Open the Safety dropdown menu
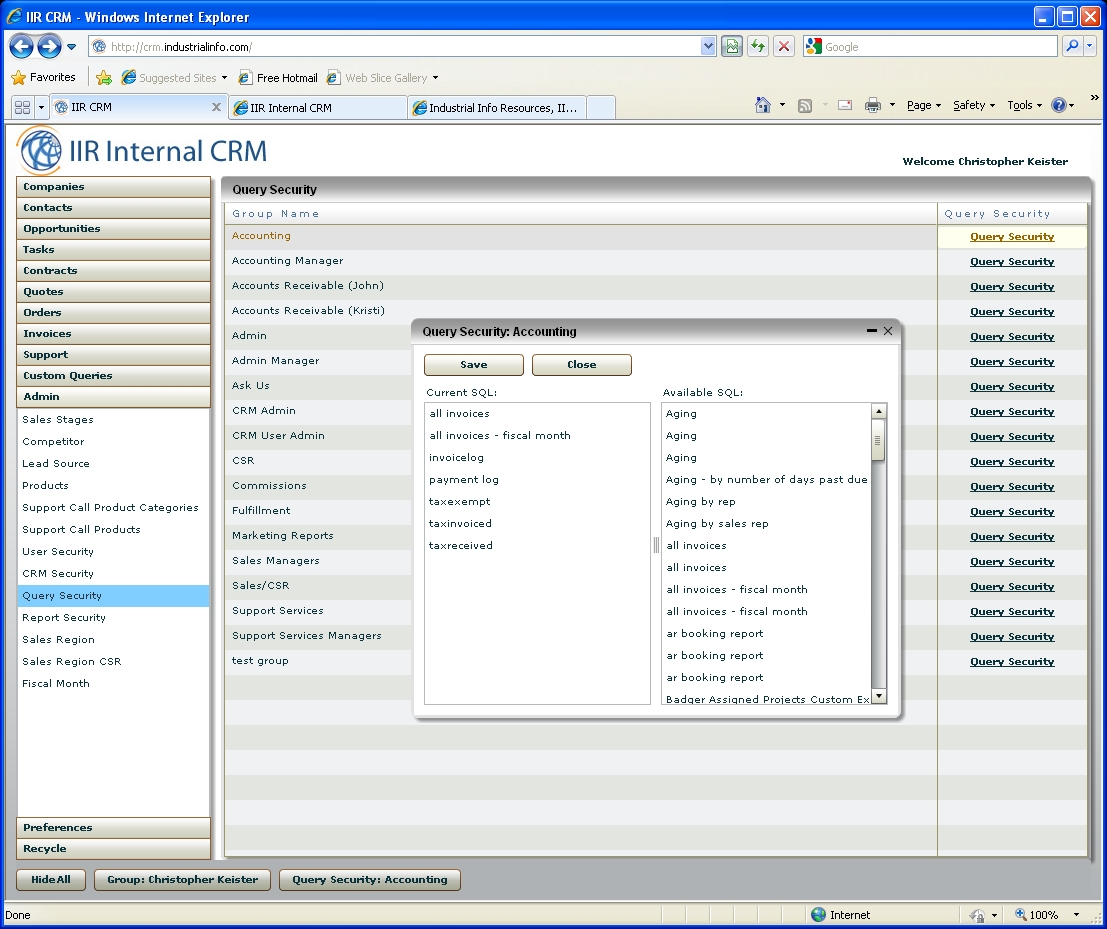The width and height of the screenshot is (1107, 929). 973,105
